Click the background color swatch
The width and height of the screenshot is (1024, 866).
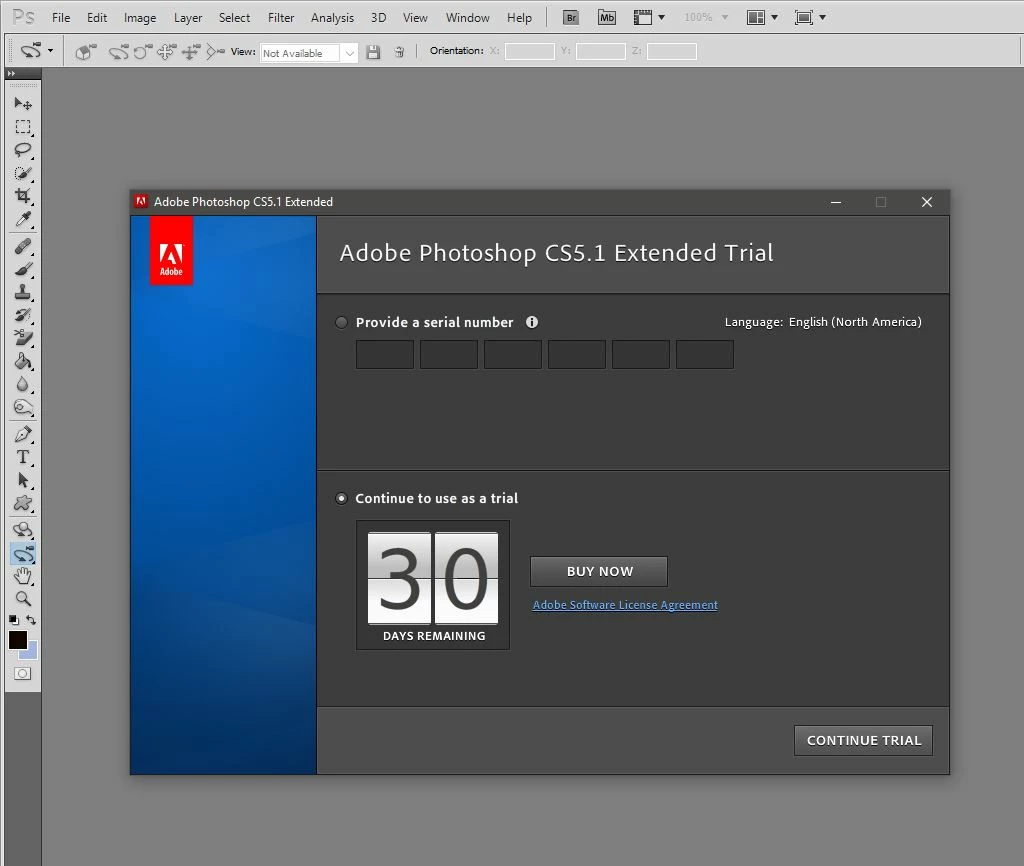coord(31,652)
